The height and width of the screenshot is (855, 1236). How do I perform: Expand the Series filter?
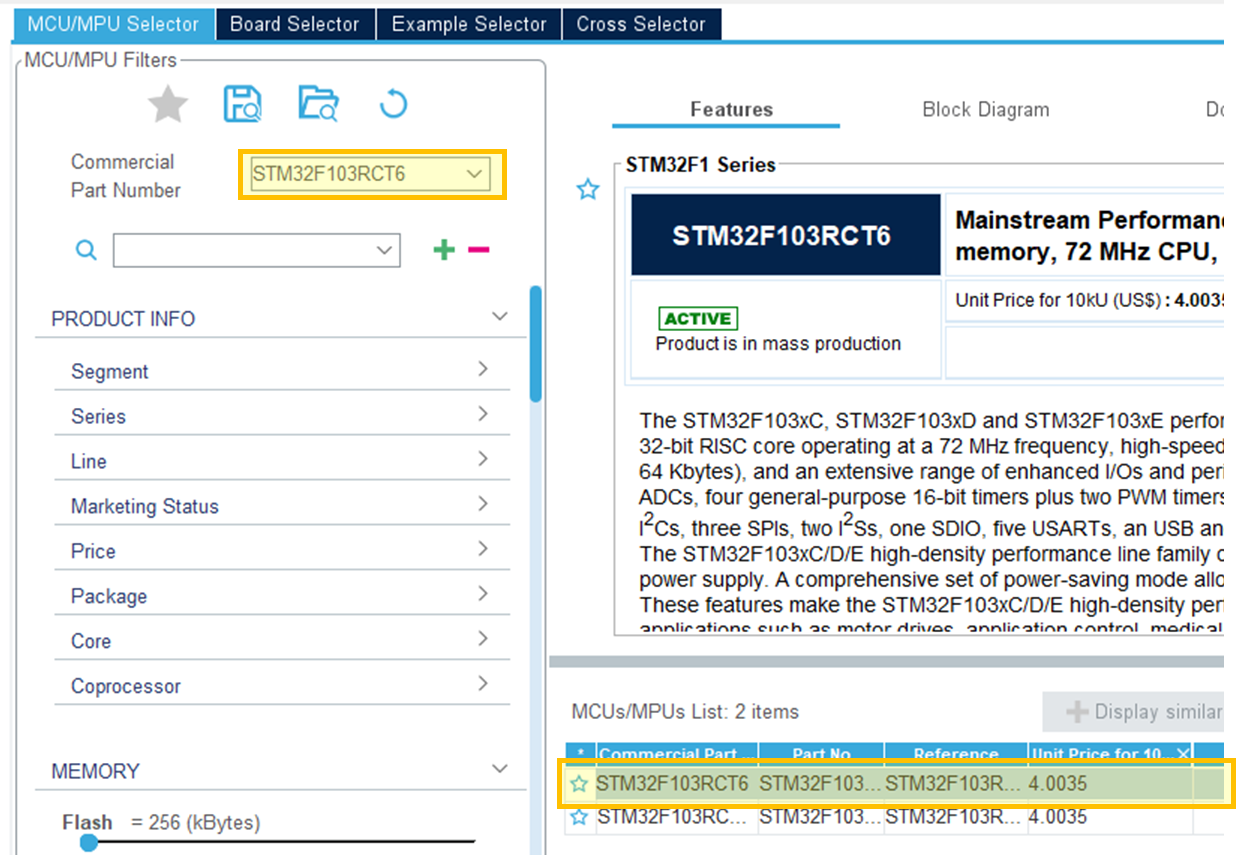click(x=483, y=414)
